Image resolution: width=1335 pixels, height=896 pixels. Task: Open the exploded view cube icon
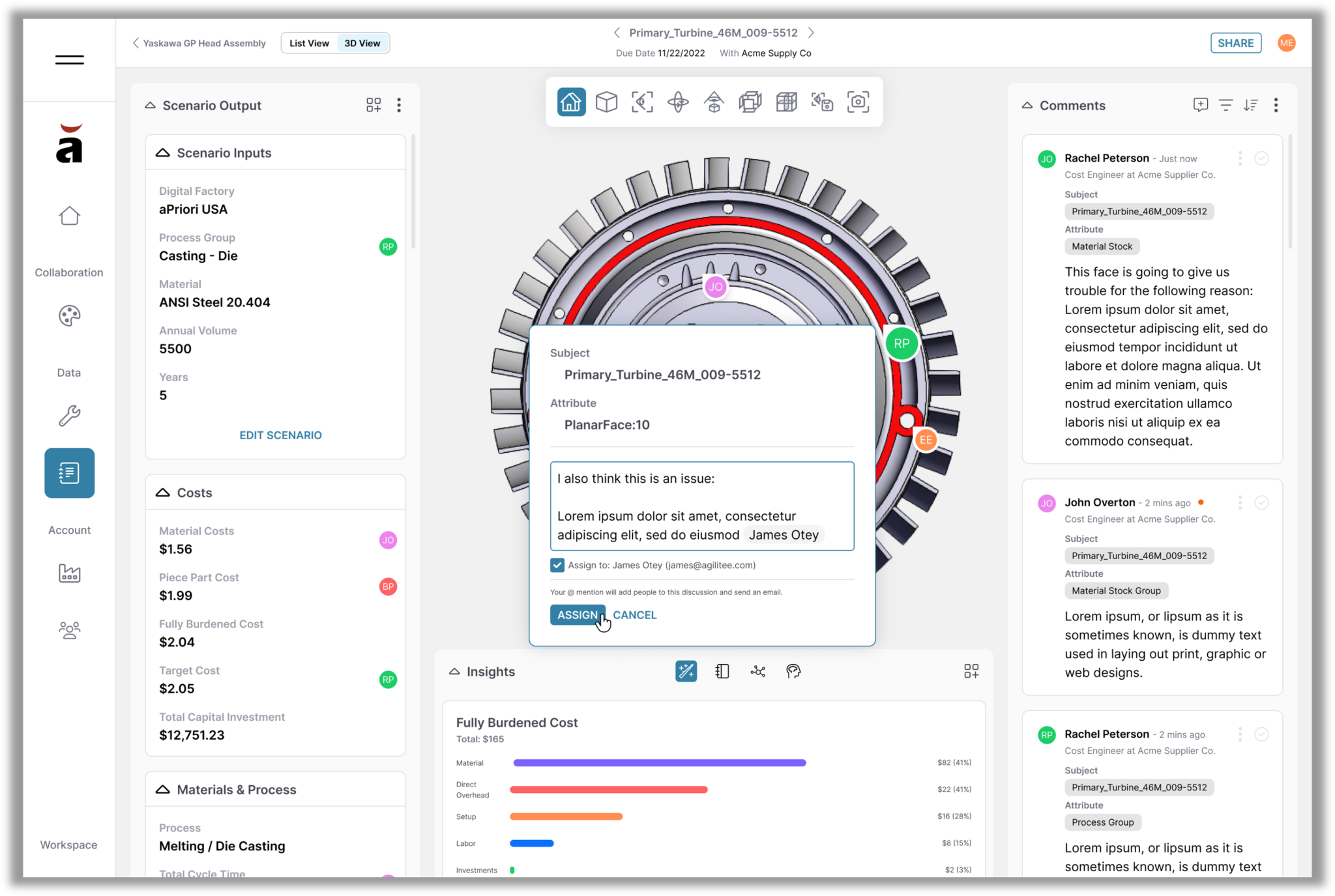[x=750, y=102]
